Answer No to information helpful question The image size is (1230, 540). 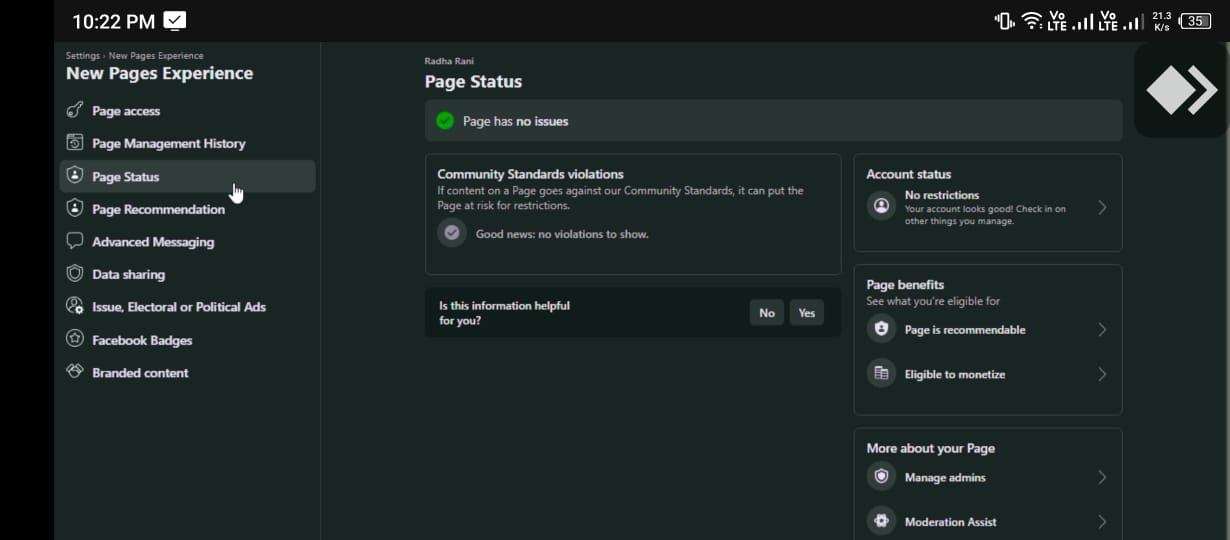pos(767,313)
